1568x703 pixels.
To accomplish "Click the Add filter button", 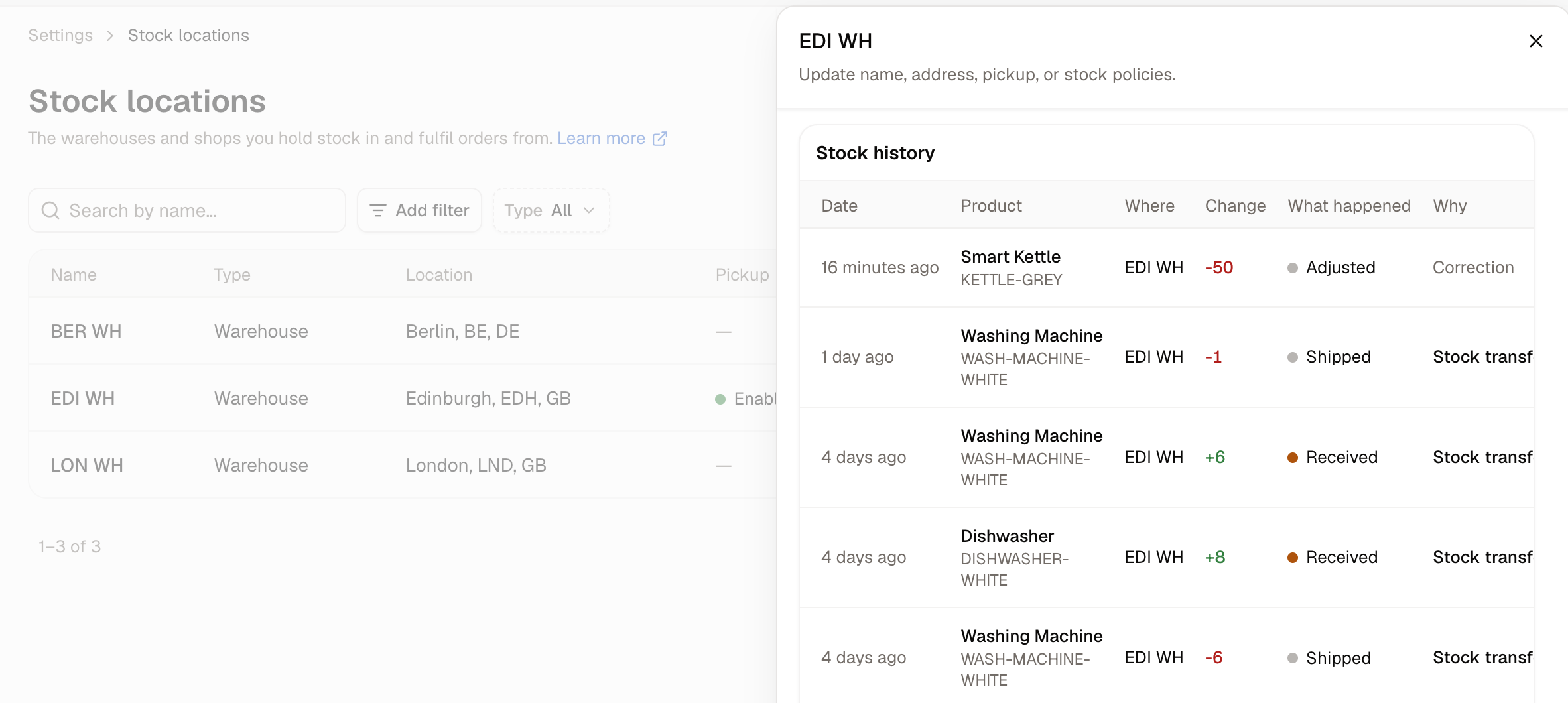I will (419, 210).
